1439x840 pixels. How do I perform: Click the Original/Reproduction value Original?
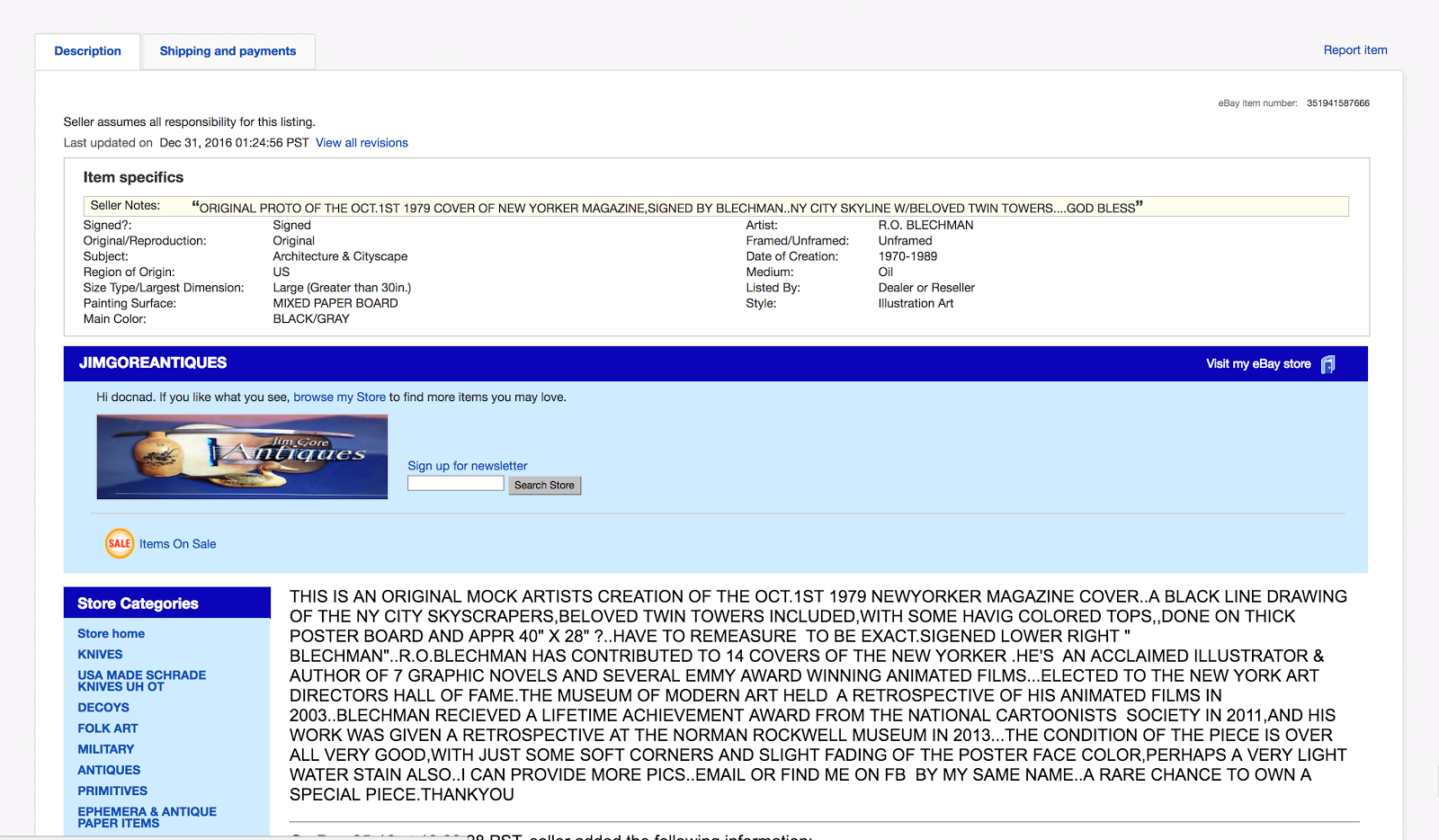coord(294,241)
